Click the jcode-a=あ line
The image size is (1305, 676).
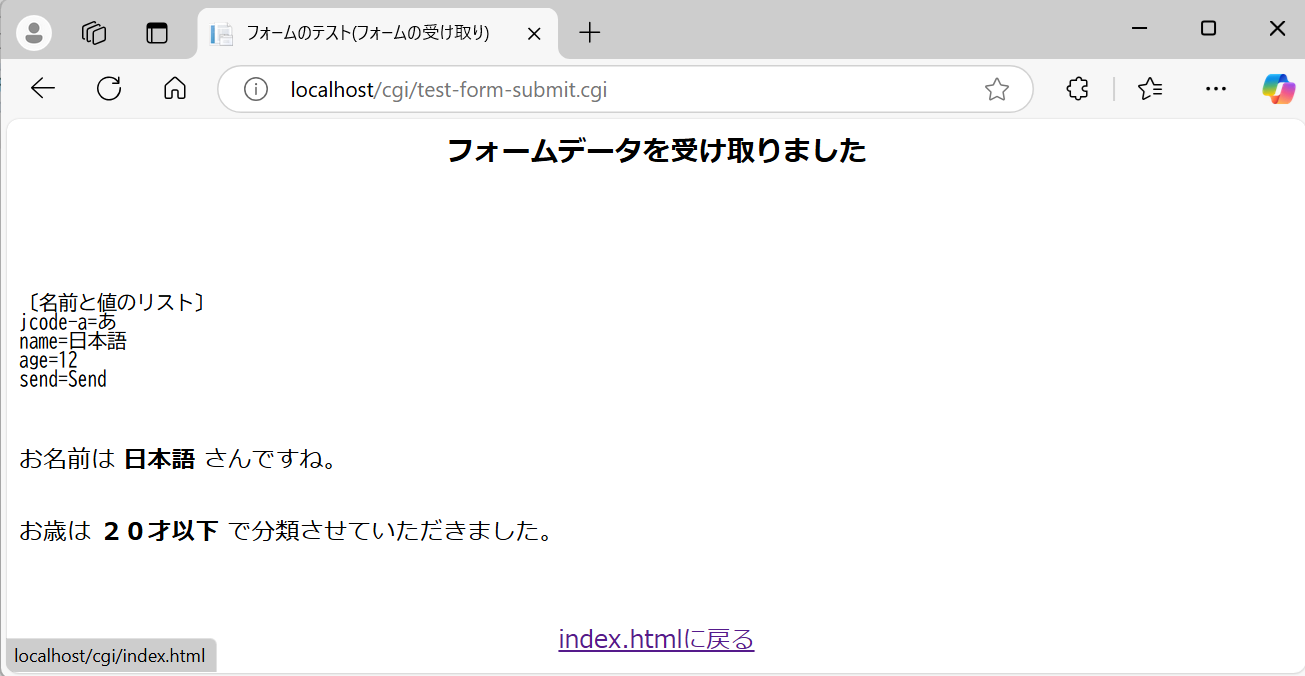(68, 322)
